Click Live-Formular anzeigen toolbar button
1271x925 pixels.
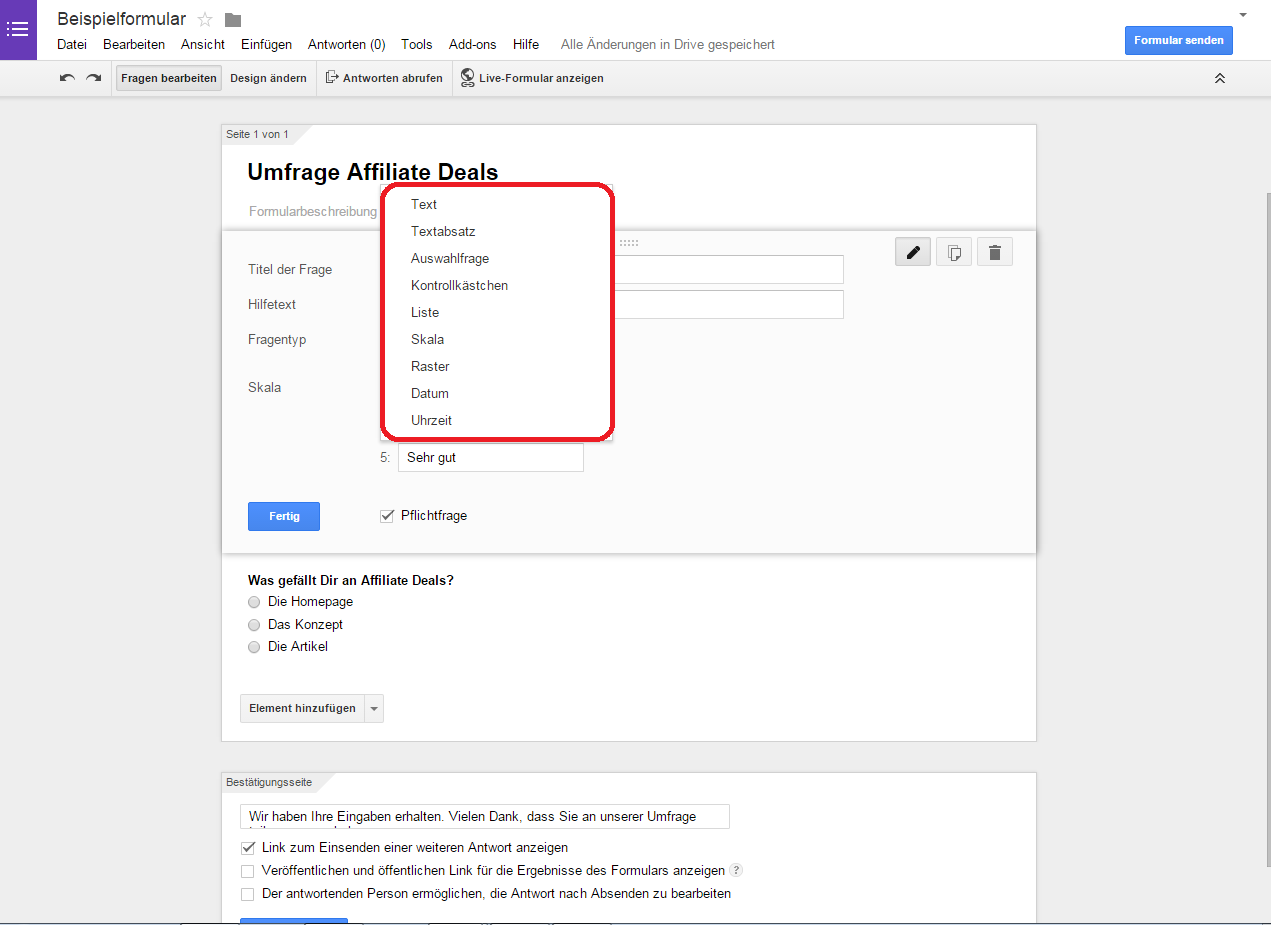point(532,78)
